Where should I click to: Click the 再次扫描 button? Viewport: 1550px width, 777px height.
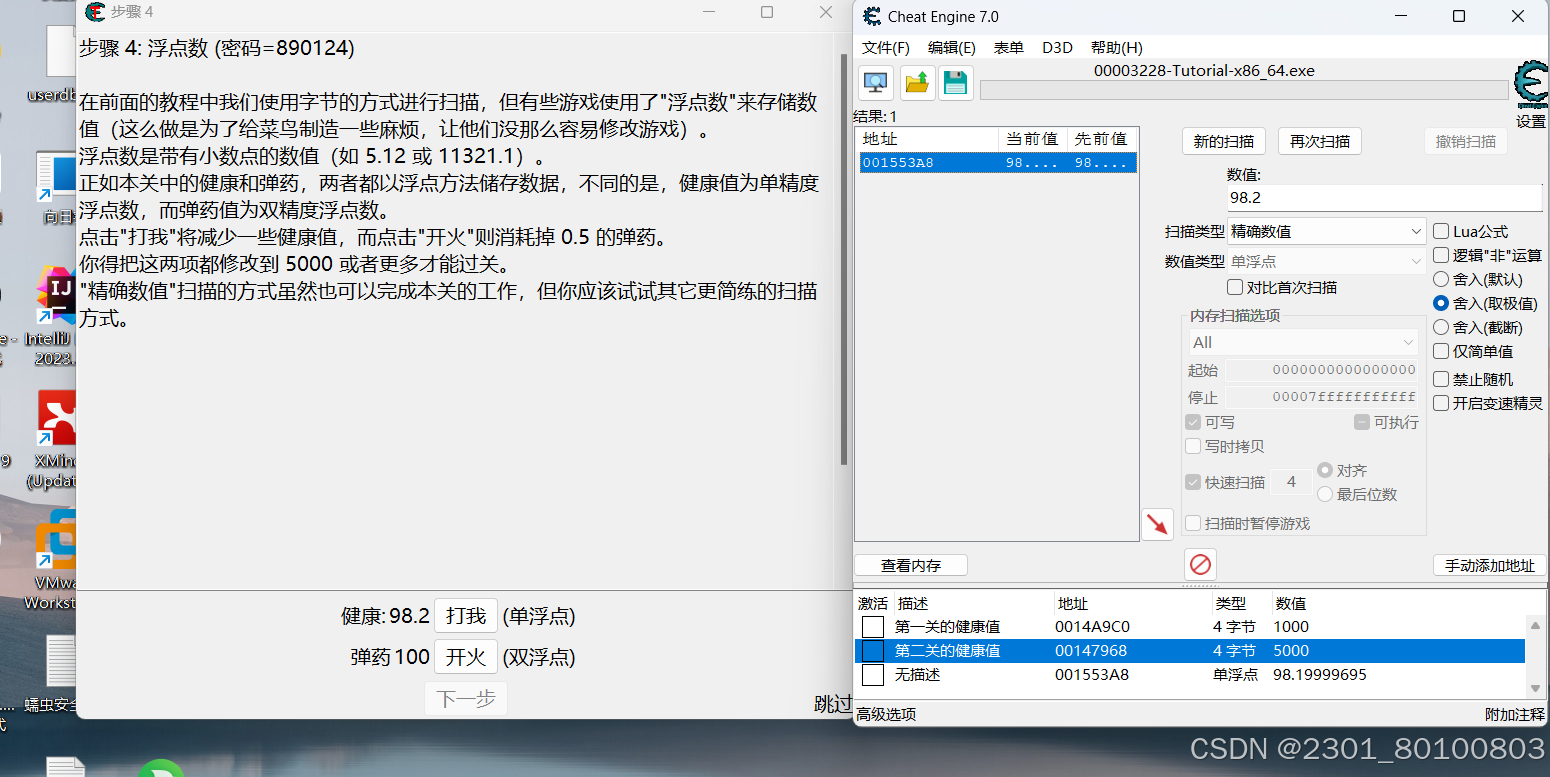click(1320, 141)
